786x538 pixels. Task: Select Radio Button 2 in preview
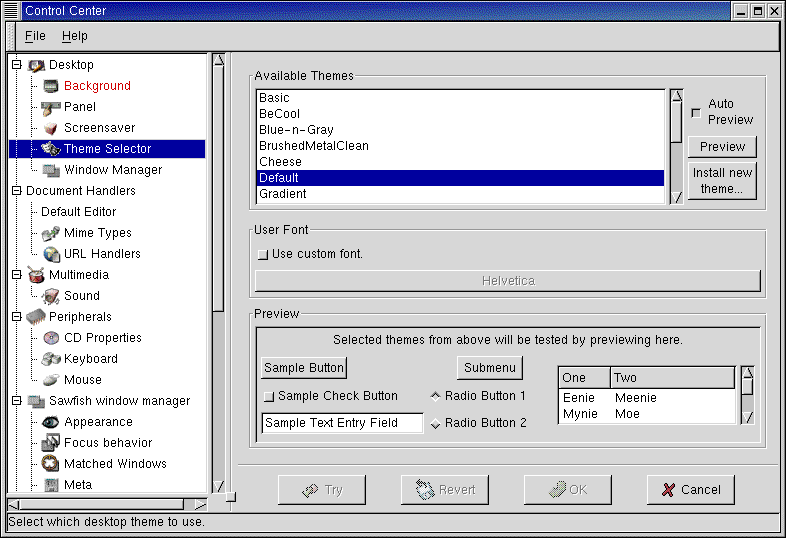(x=435, y=423)
